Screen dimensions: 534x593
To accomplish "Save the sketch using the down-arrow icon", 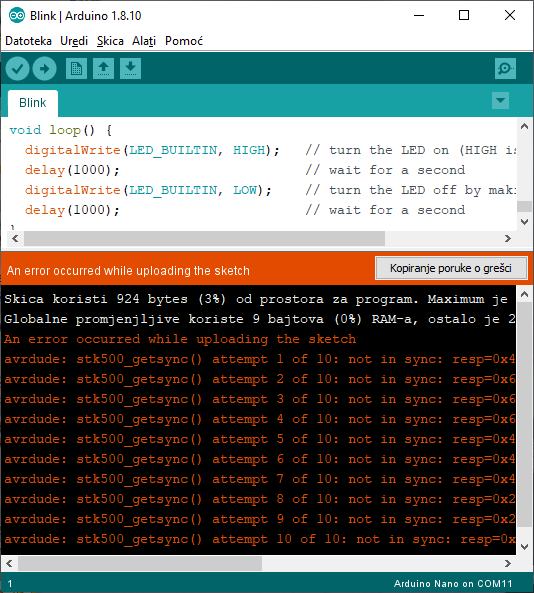I will click(x=130, y=68).
